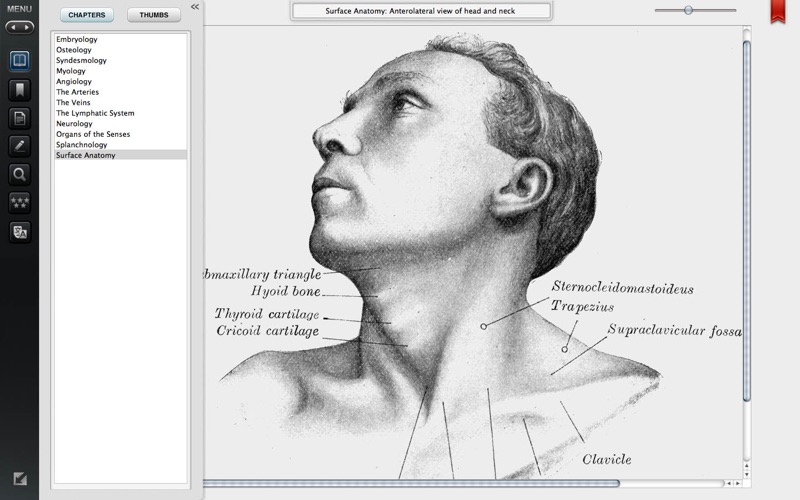800x500 pixels.
Task: Open the Embryology chapter
Action: [120, 39]
